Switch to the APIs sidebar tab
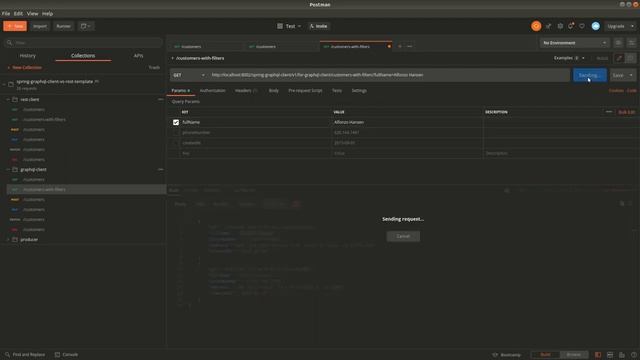The height and width of the screenshot is (360, 640). tap(138, 56)
